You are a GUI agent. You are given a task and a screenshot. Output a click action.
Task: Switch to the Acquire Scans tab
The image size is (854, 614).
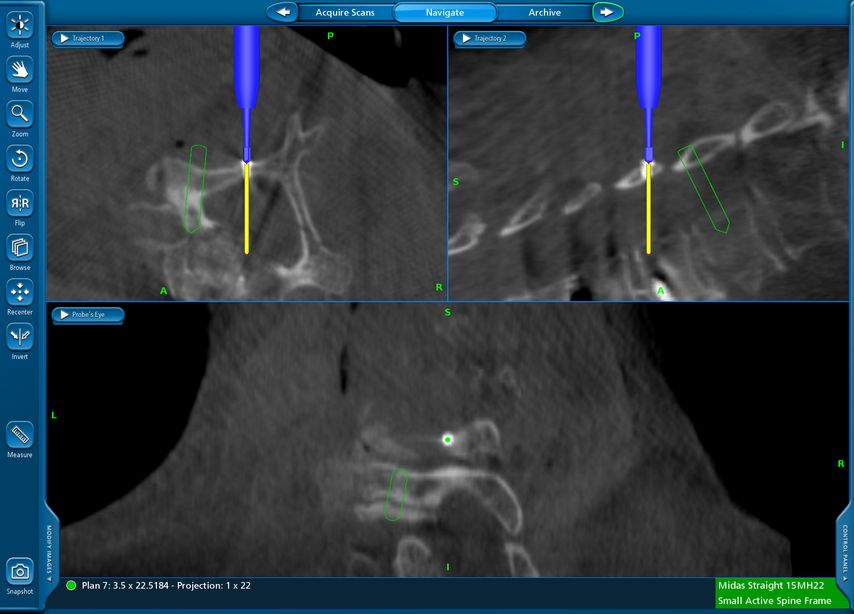pyautogui.click(x=345, y=12)
